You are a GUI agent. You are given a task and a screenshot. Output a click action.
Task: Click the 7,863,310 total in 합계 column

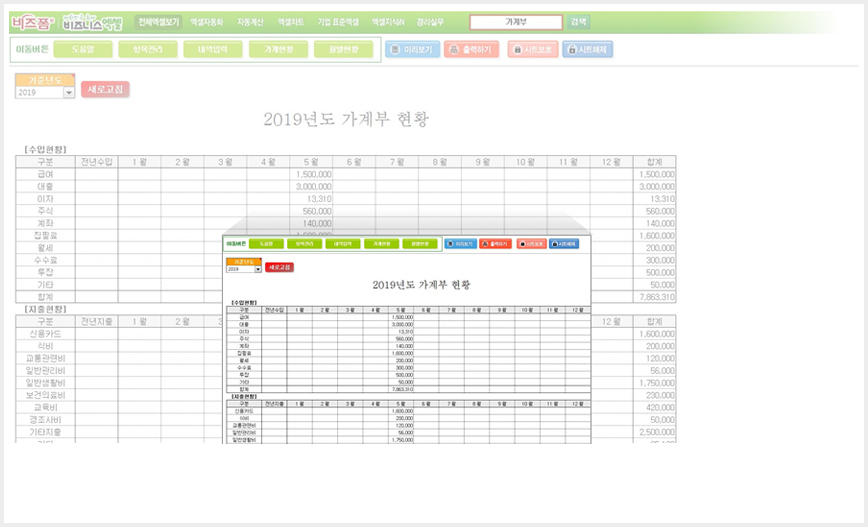654,297
